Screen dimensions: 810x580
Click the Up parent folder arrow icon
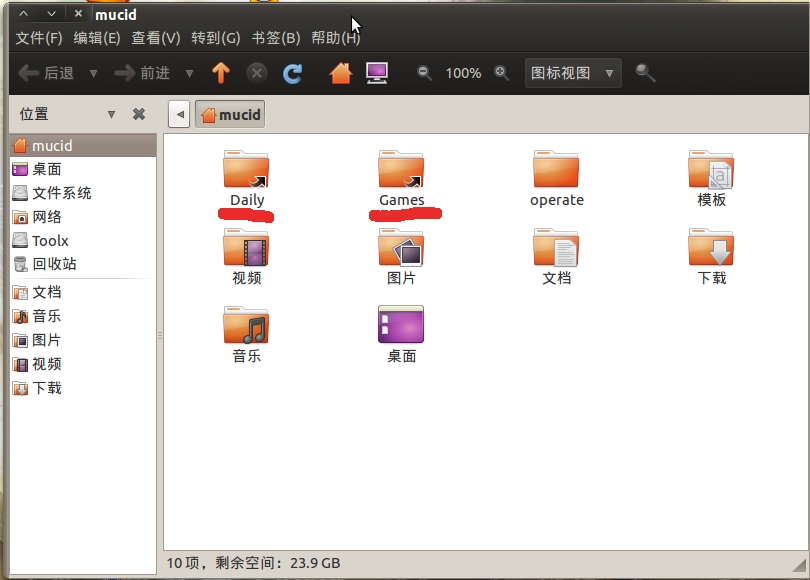coord(221,73)
